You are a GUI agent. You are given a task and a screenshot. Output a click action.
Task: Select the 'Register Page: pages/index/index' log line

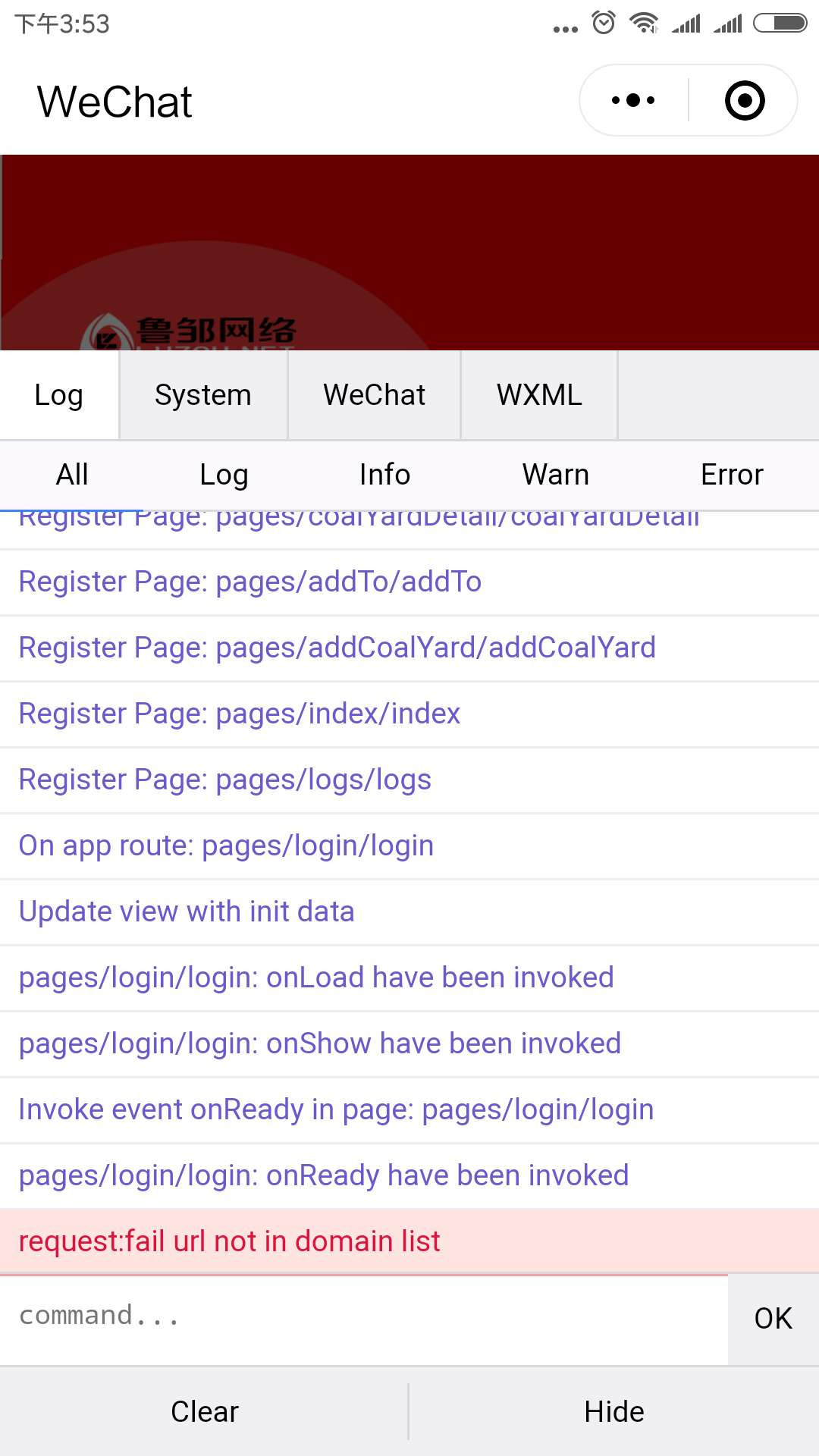[409, 714]
